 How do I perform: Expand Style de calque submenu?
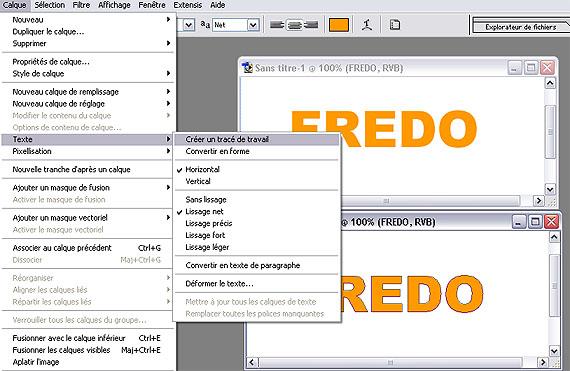point(88,73)
